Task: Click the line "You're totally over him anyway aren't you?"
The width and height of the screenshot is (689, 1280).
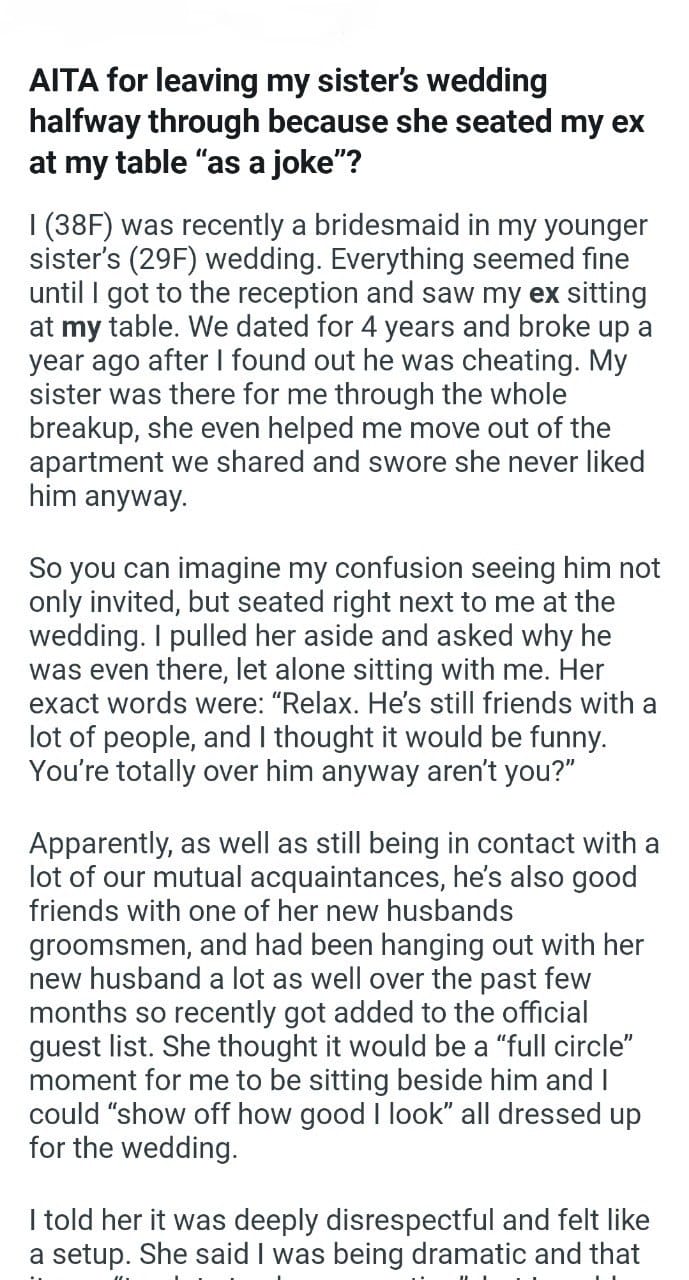Action: pyautogui.click(x=287, y=772)
